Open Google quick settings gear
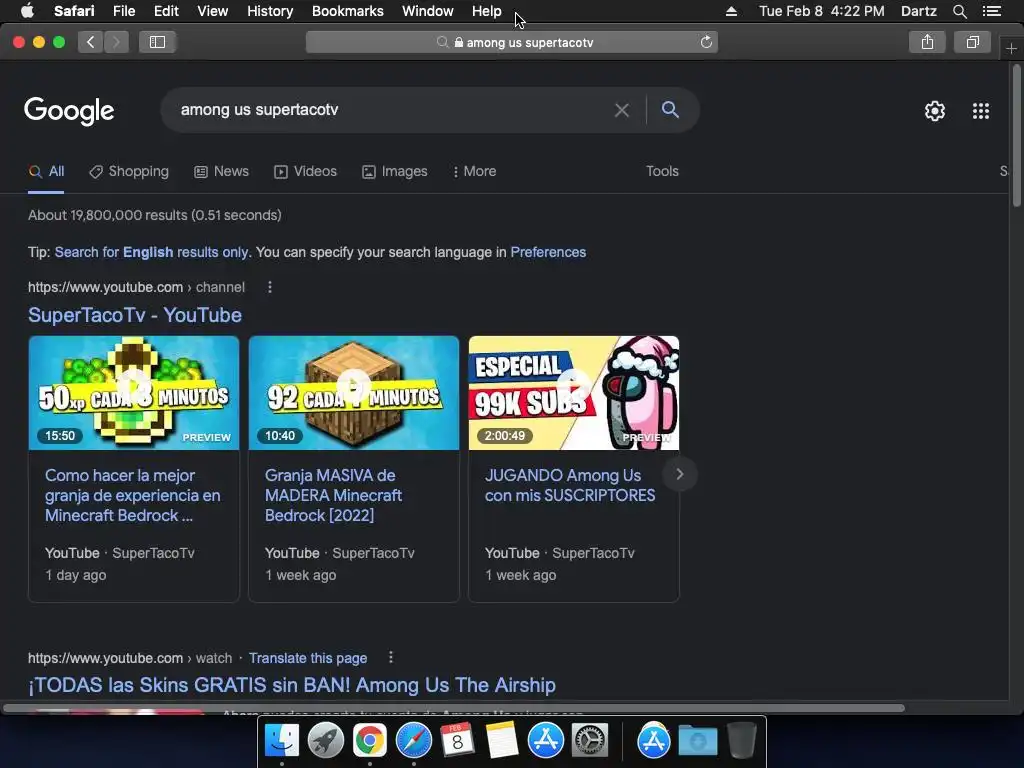The image size is (1024, 768). click(935, 111)
